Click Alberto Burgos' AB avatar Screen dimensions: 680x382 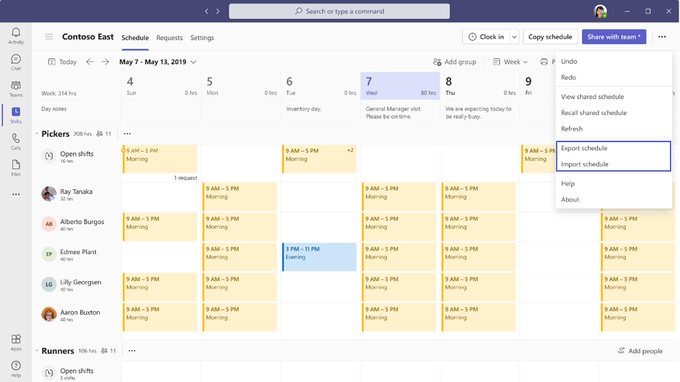(x=49, y=224)
